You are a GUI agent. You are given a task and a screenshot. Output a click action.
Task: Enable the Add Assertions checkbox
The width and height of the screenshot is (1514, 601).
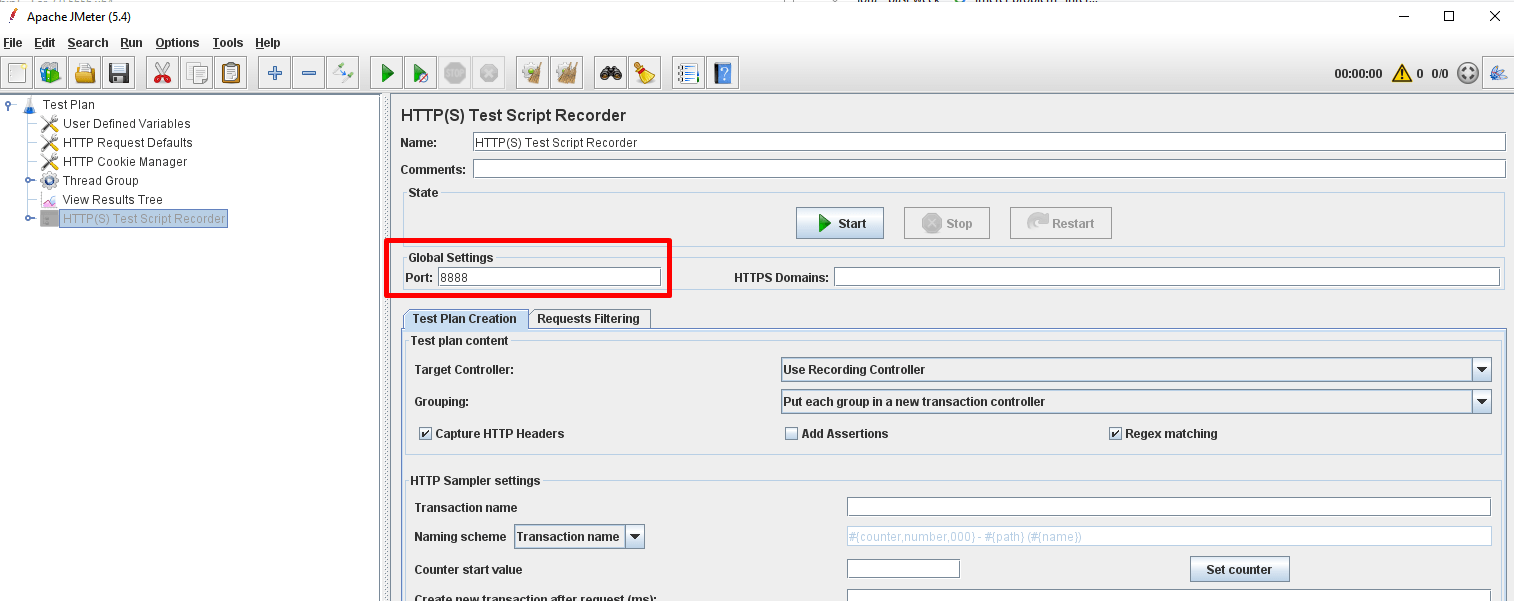[x=792, y=434]
